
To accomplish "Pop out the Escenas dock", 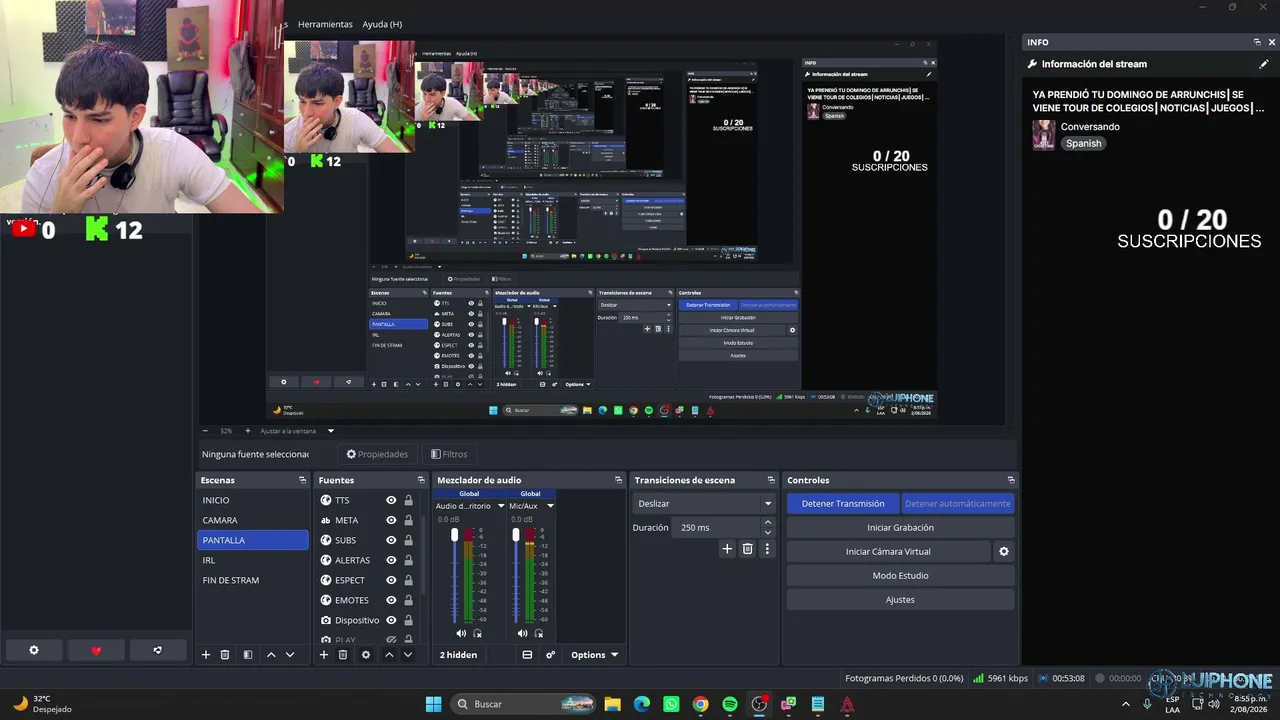I will (303, 480).
